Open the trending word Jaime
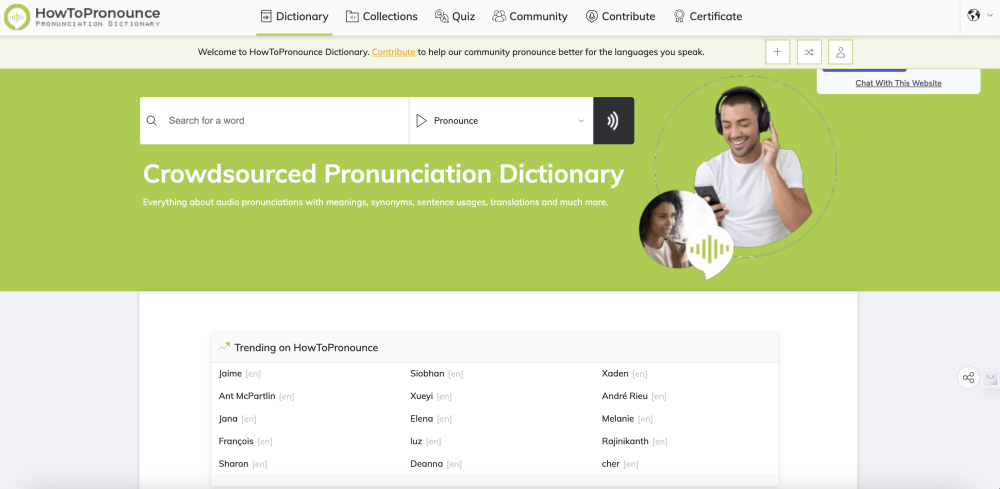Viewport: 1000px width, 489px height. click(x=230, y=374)
